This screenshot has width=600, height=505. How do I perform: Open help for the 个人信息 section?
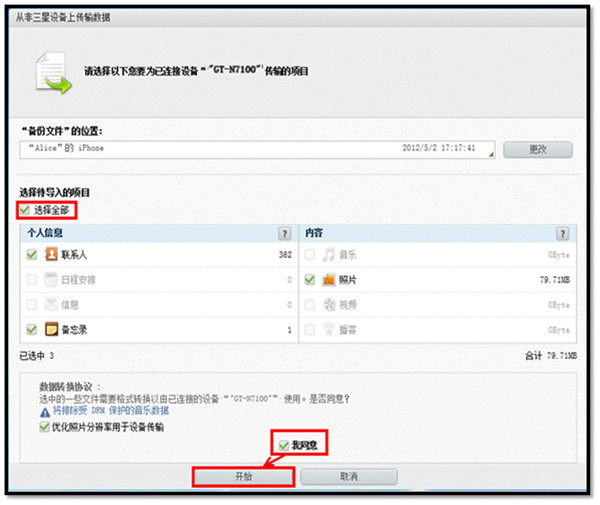(x=284, y=233)
